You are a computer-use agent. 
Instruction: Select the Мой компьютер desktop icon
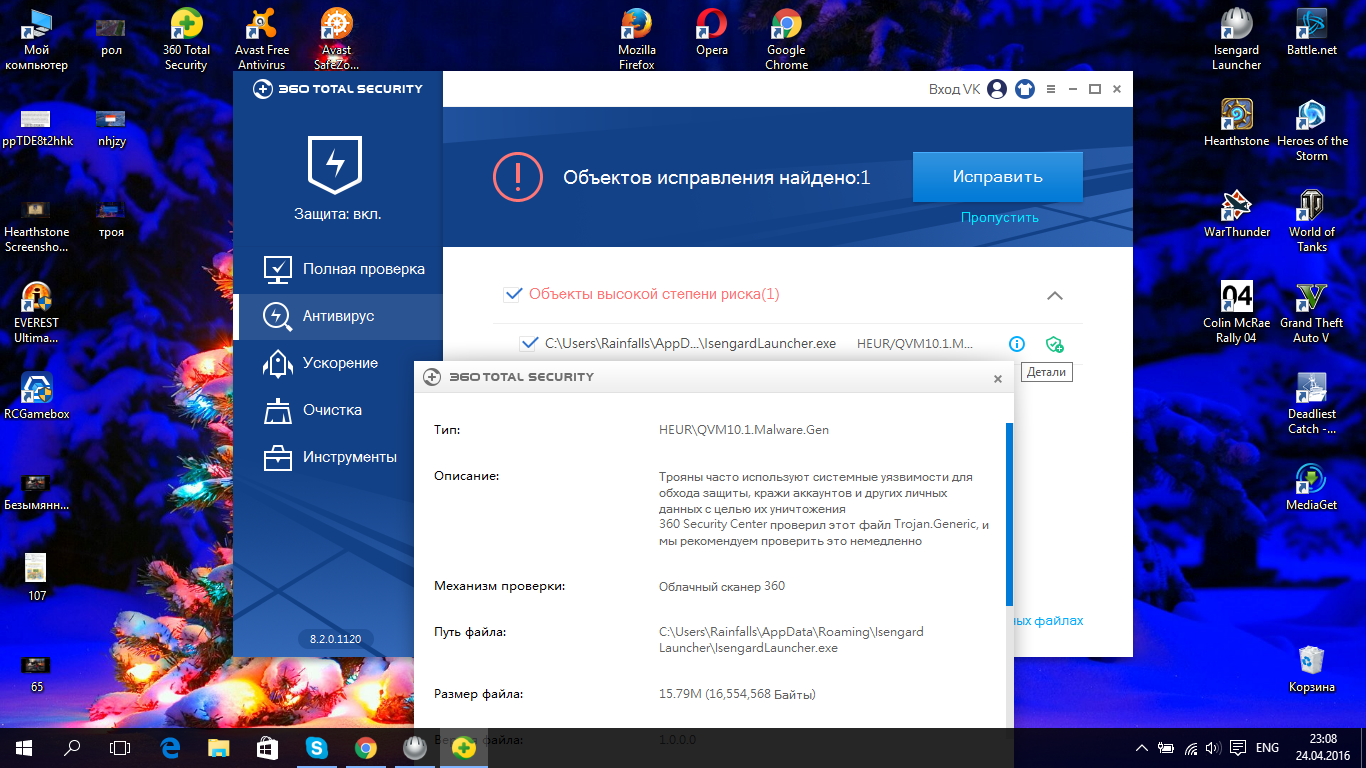37,40
